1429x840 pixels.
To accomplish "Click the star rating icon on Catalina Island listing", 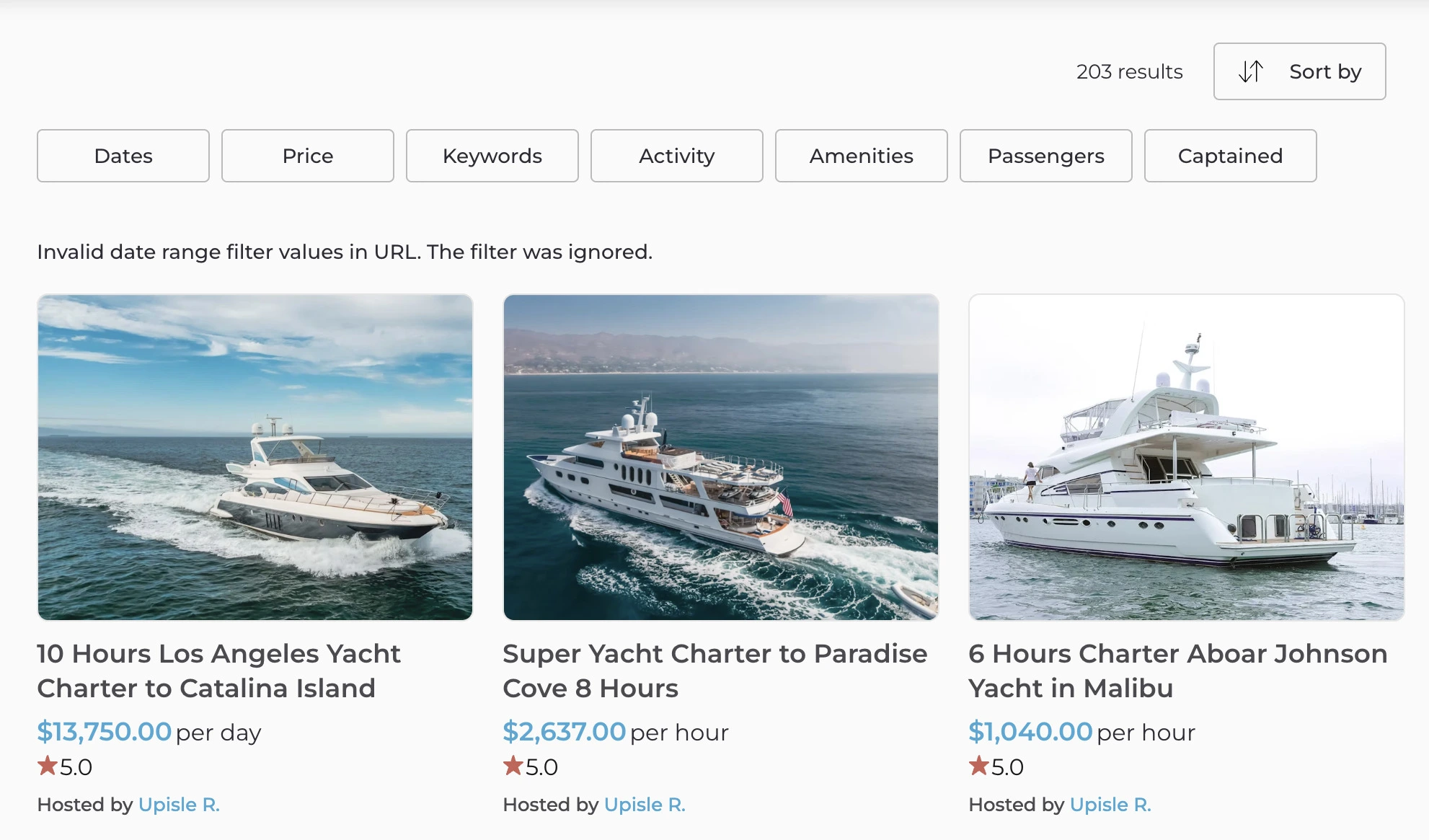I will [x=49, y=766].
